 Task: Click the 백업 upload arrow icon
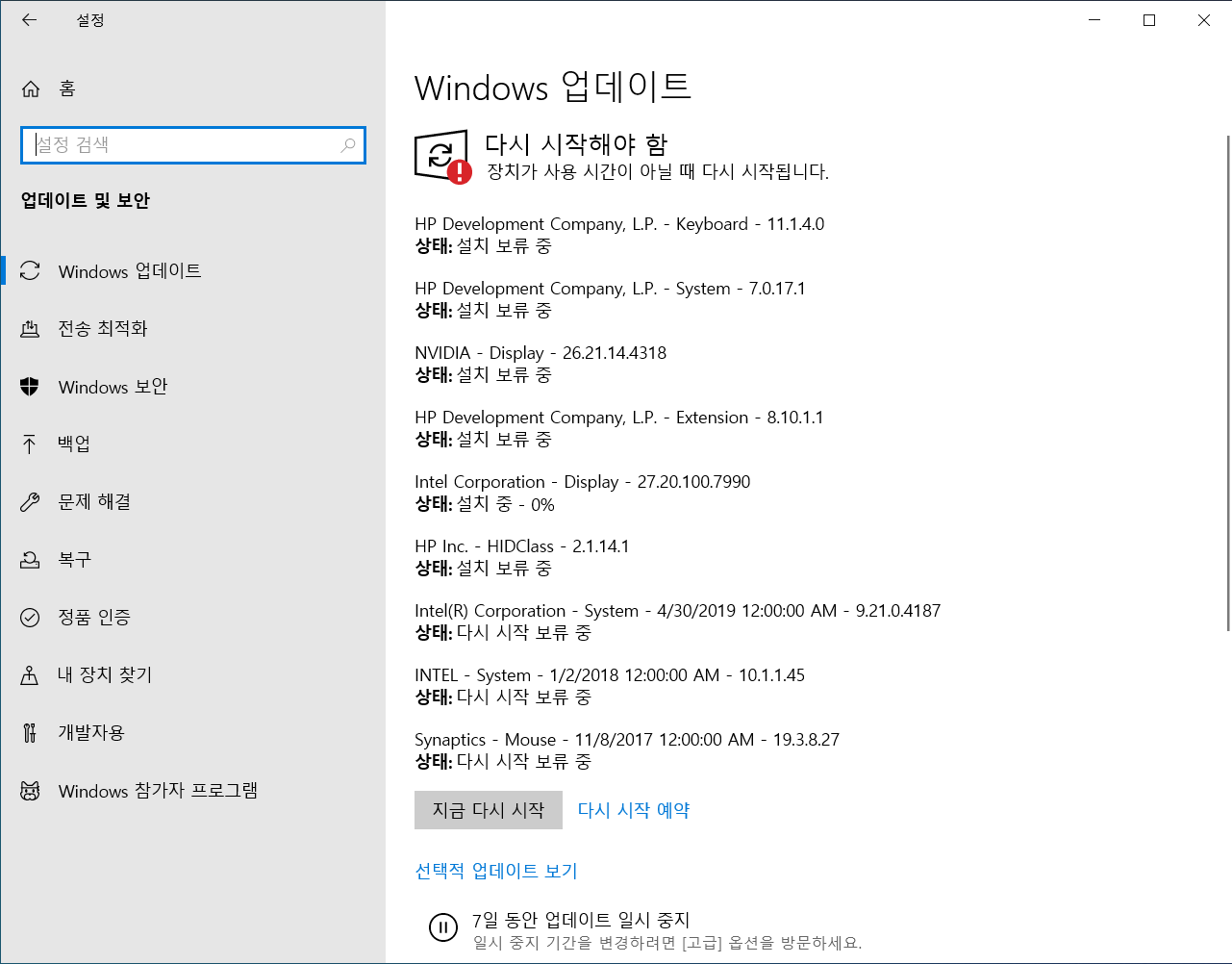pyautogui.click(x=30, y=444)
